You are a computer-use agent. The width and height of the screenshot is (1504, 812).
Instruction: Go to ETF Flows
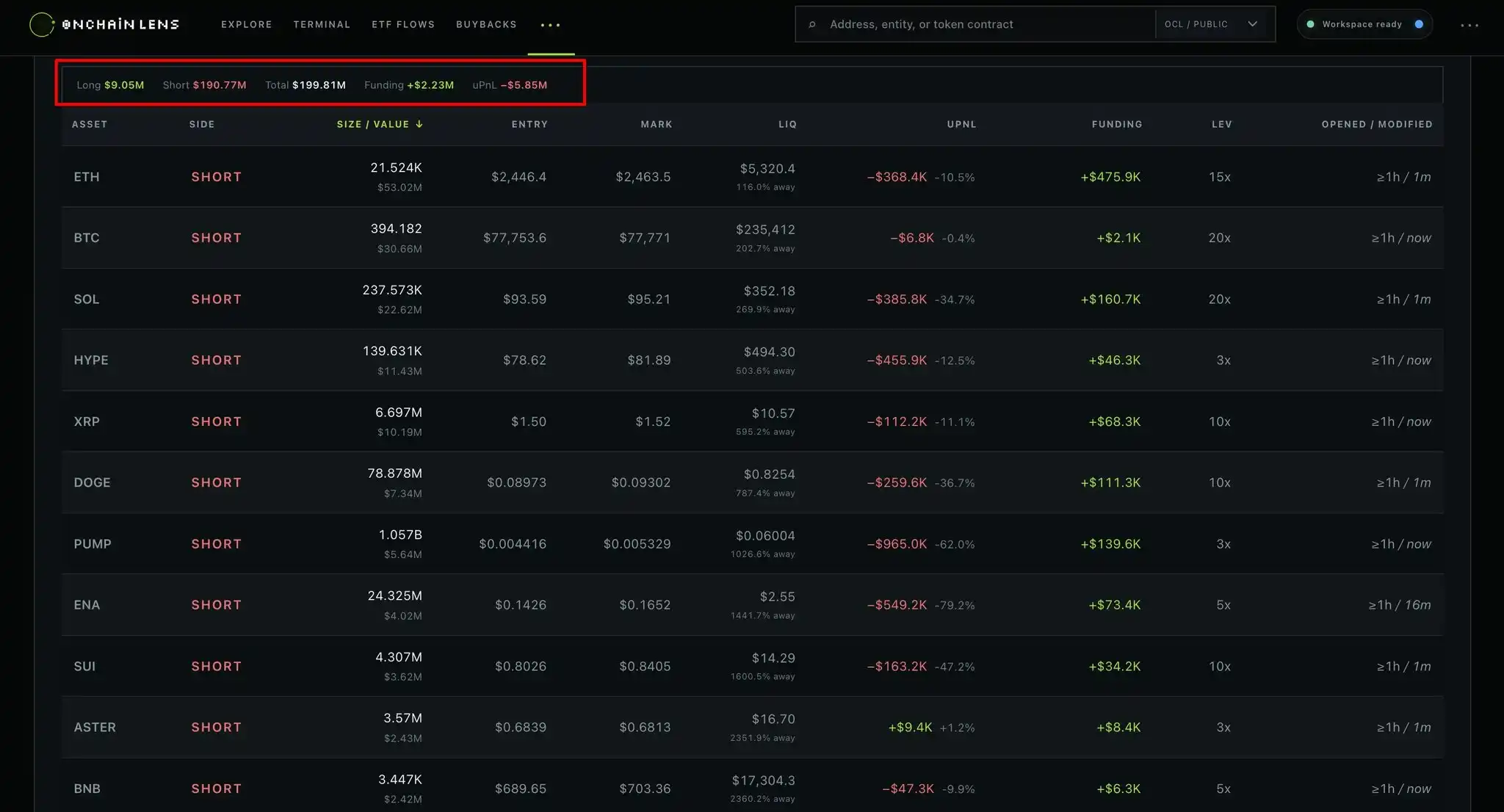tap(403, 24)
